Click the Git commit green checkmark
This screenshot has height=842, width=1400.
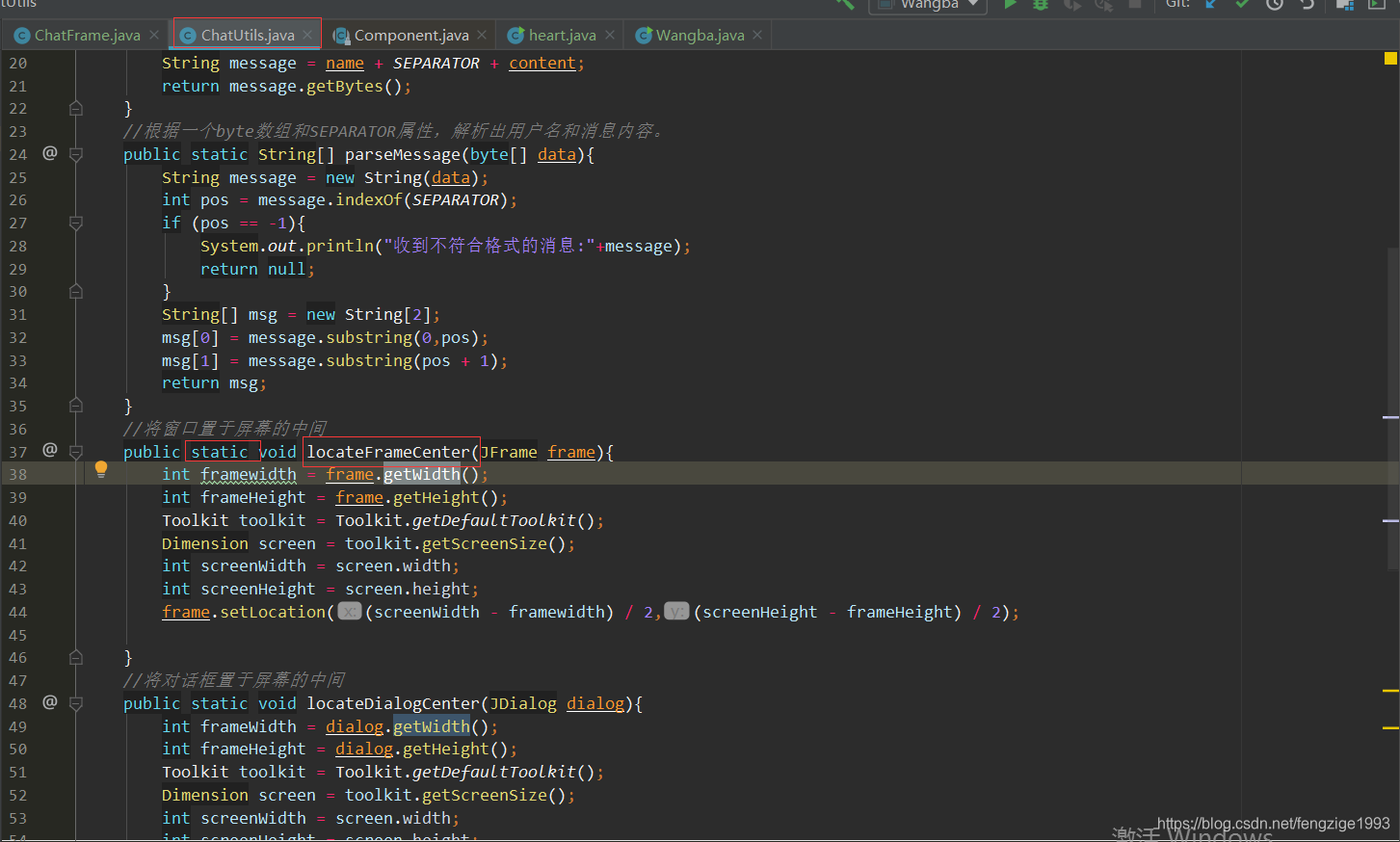[1243, 4]
